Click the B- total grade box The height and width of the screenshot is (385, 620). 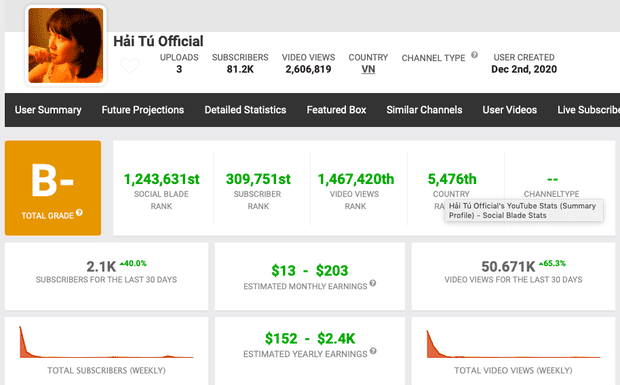pyautogui.click(x=53, y=188)
